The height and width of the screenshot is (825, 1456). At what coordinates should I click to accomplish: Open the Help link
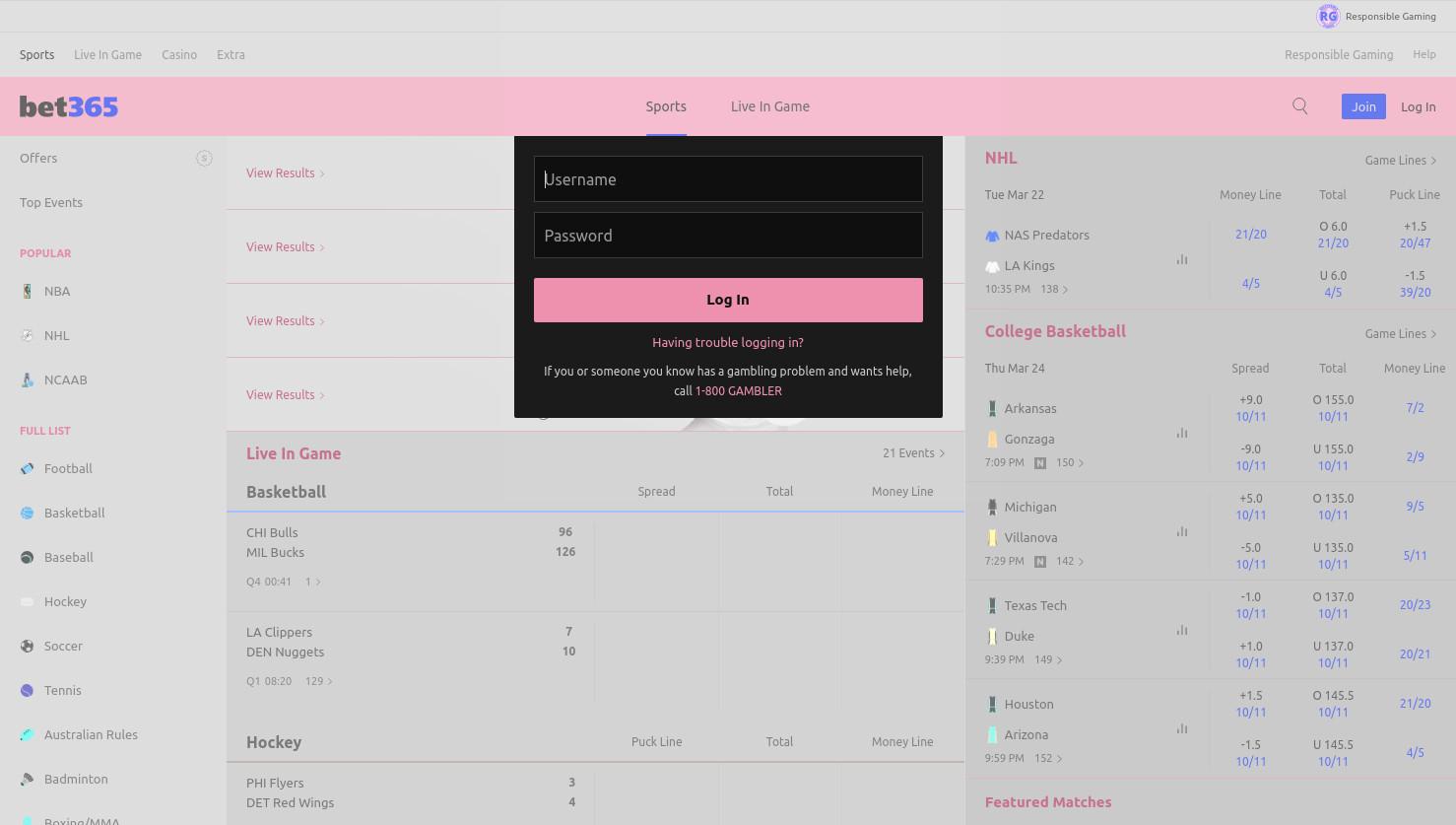tap(1424, 55)
